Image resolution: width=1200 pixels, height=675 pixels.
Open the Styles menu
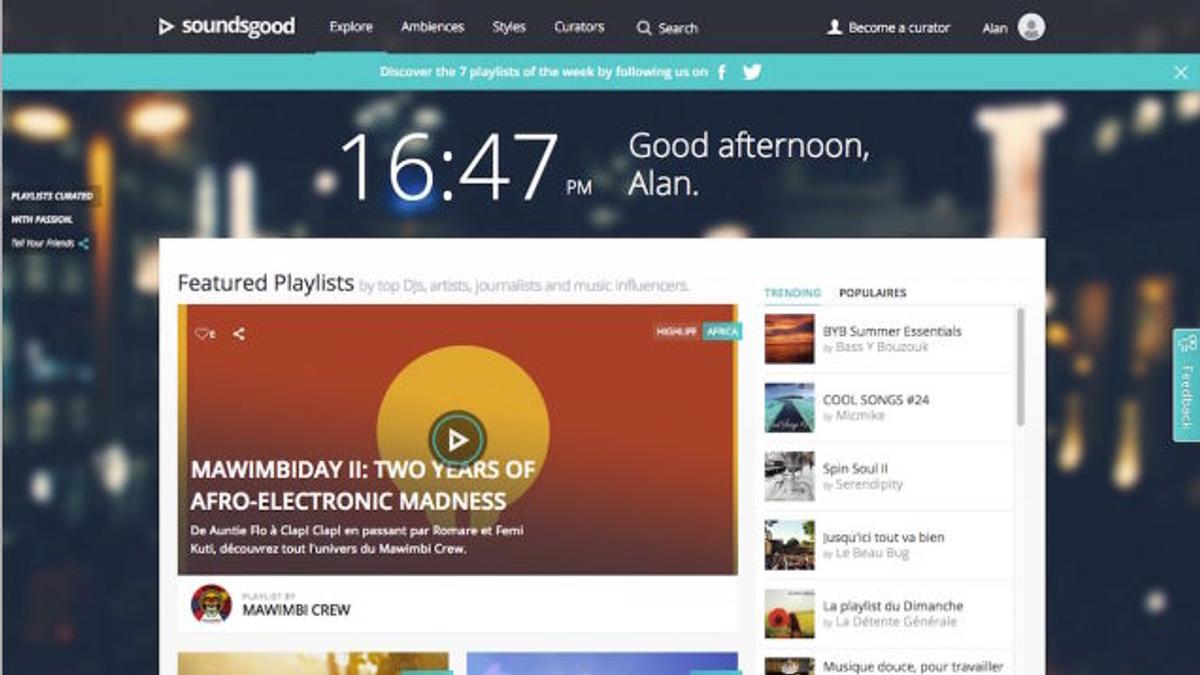[x=509, y=27]
